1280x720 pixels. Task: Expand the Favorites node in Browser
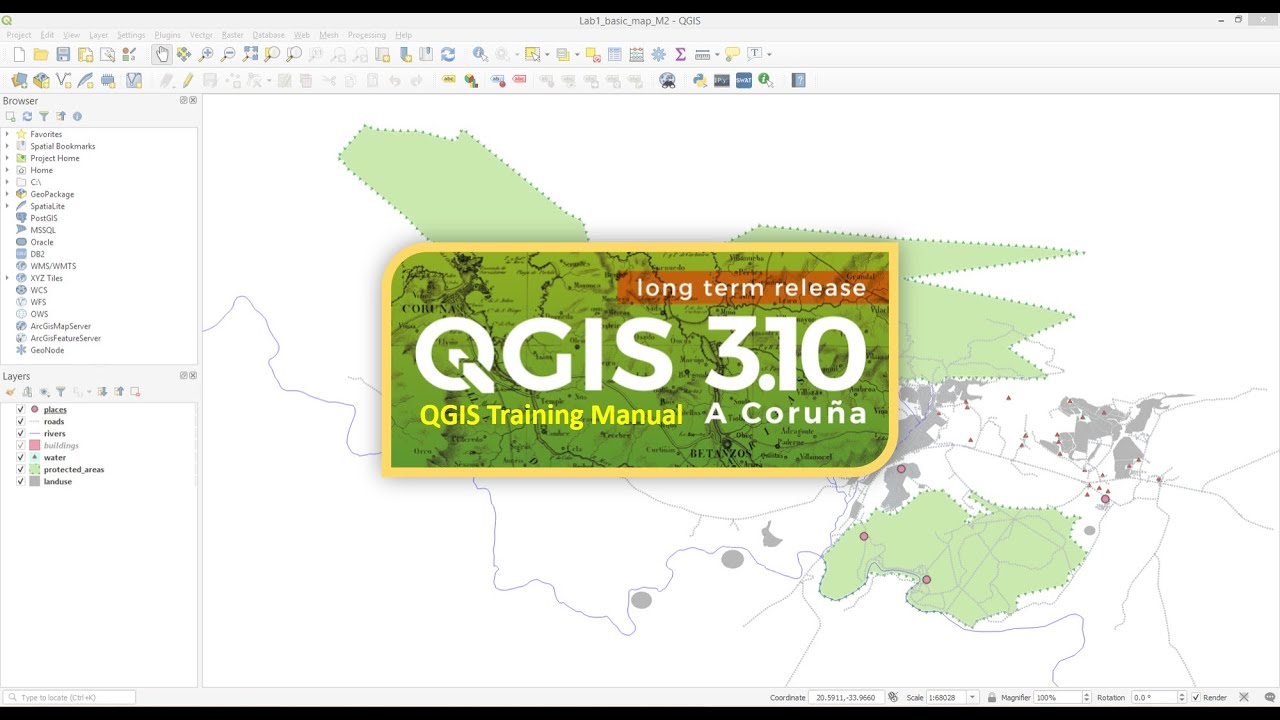(x=7, y=134)
